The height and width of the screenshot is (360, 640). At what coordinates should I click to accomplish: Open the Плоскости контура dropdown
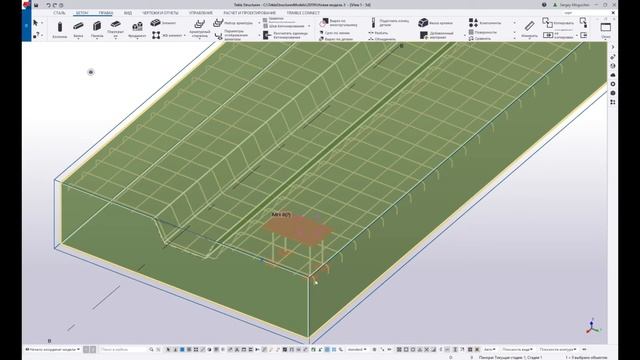(558, 349)
